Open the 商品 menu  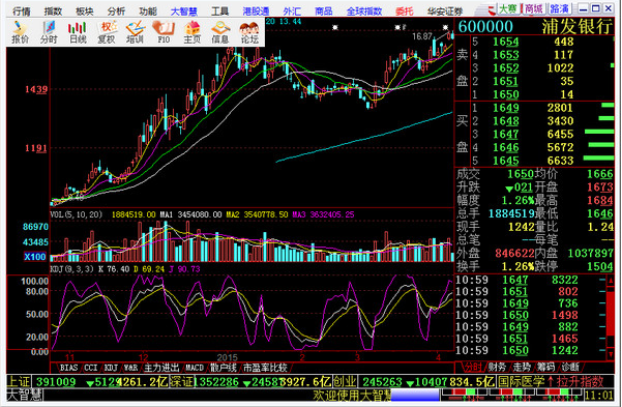click(323, 11)
